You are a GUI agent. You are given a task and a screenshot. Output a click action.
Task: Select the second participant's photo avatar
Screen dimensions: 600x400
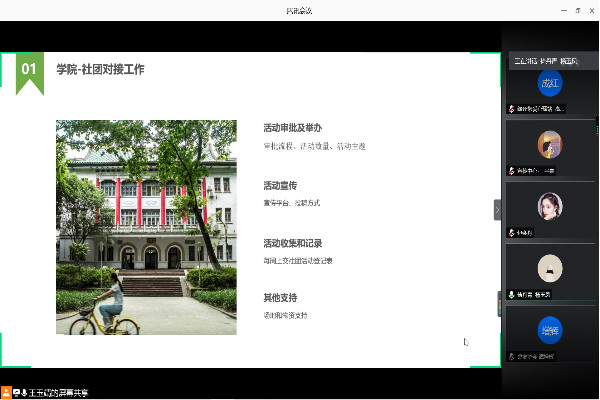549,144
